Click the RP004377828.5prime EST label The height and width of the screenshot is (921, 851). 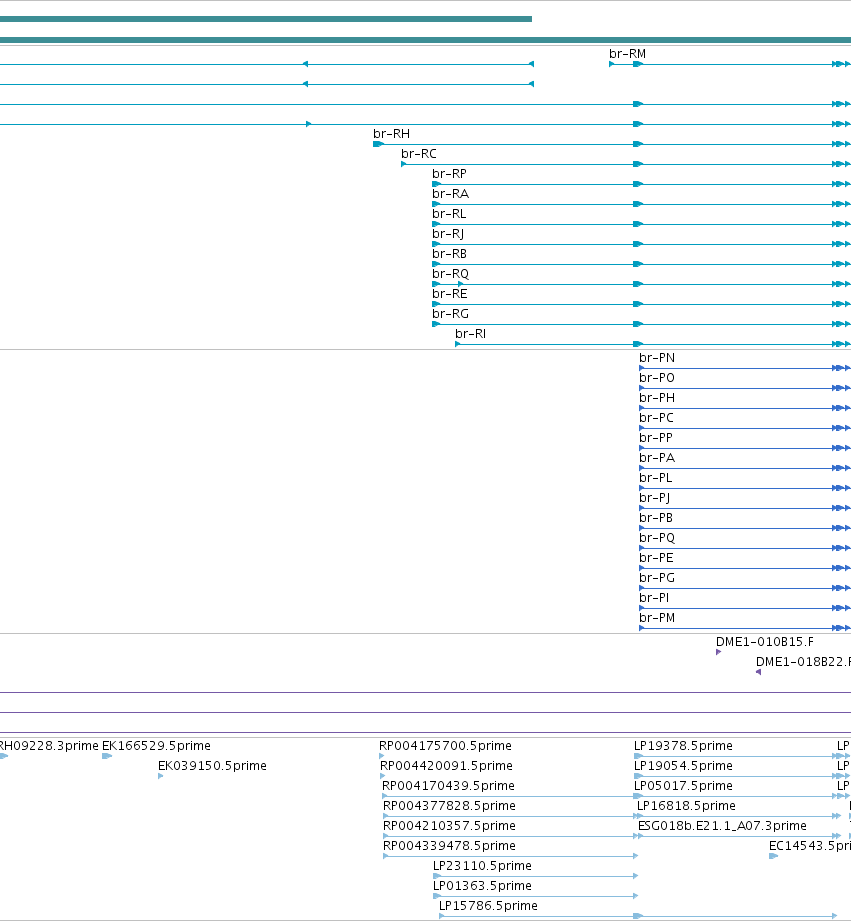449,806
